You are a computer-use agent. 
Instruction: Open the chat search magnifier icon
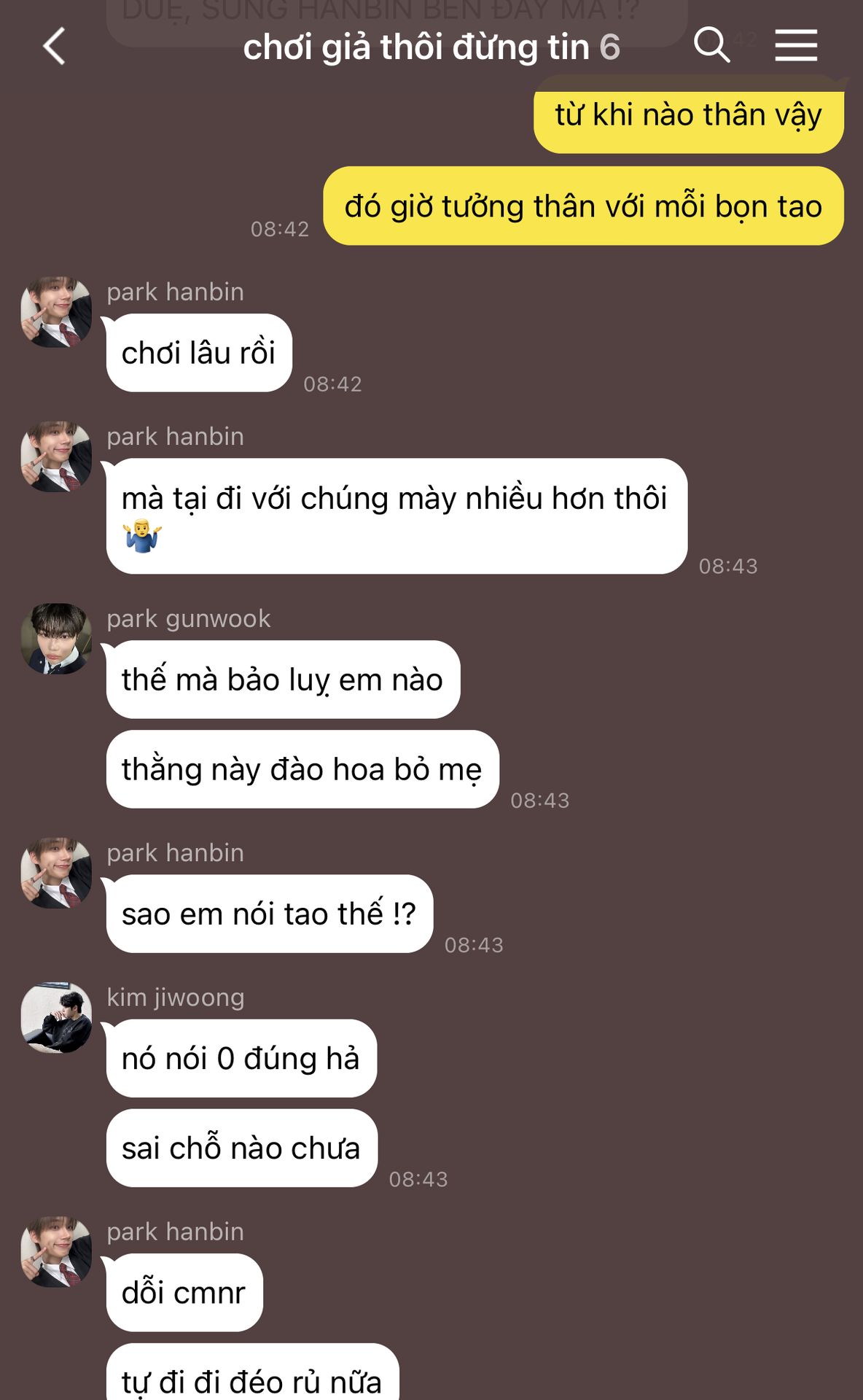(711, 45)
